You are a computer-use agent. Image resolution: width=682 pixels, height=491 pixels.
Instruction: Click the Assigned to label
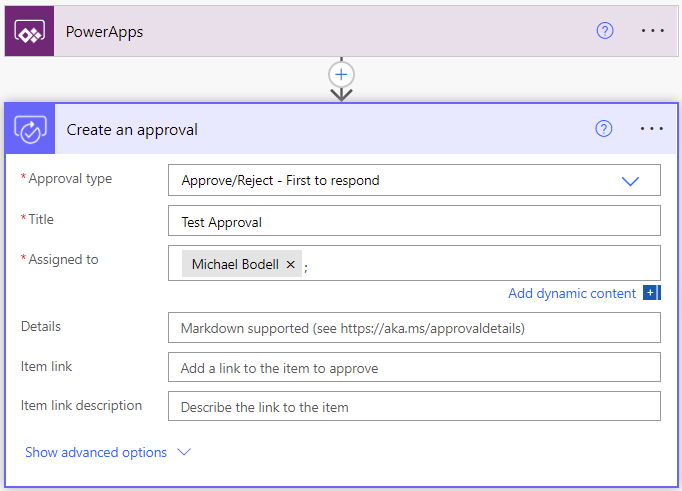[63, 260]
